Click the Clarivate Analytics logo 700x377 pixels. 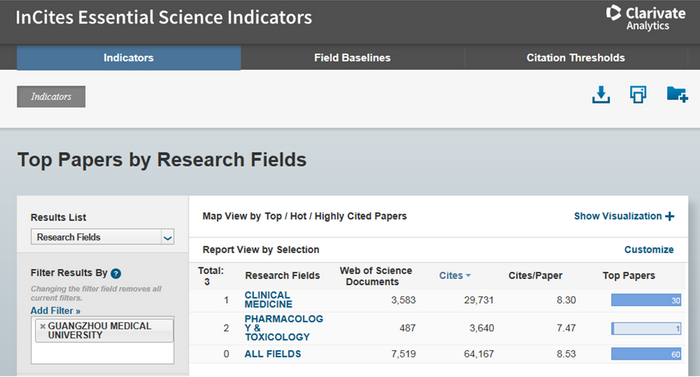point(646,18)
